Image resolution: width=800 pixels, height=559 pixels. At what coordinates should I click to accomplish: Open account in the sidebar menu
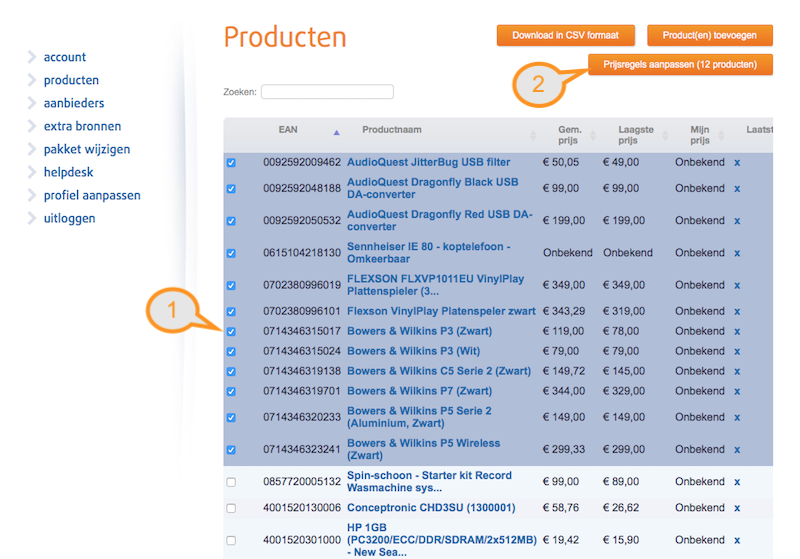[65, 57]
